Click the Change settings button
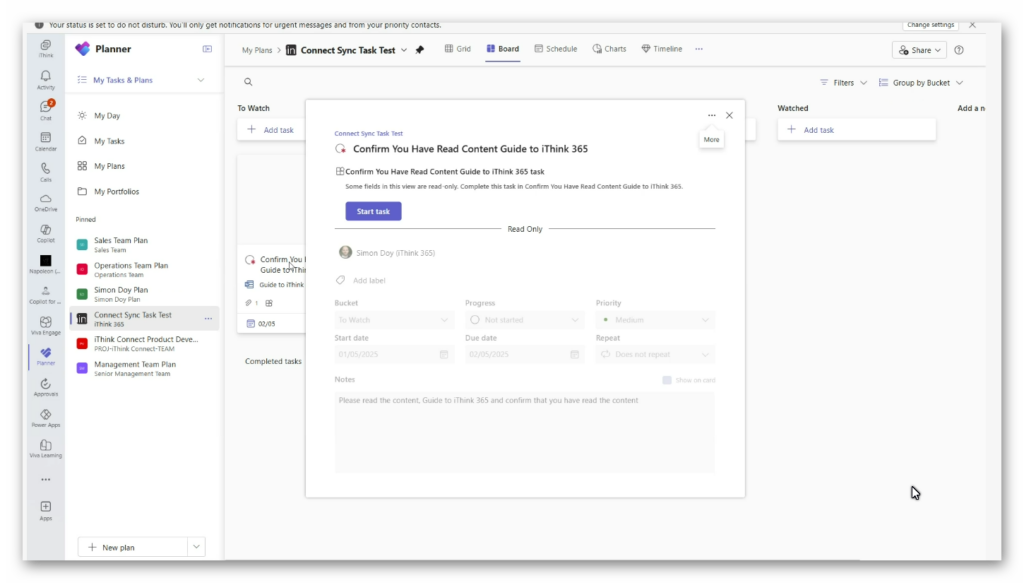The image size is (1024, 583). tap(931, 25)
